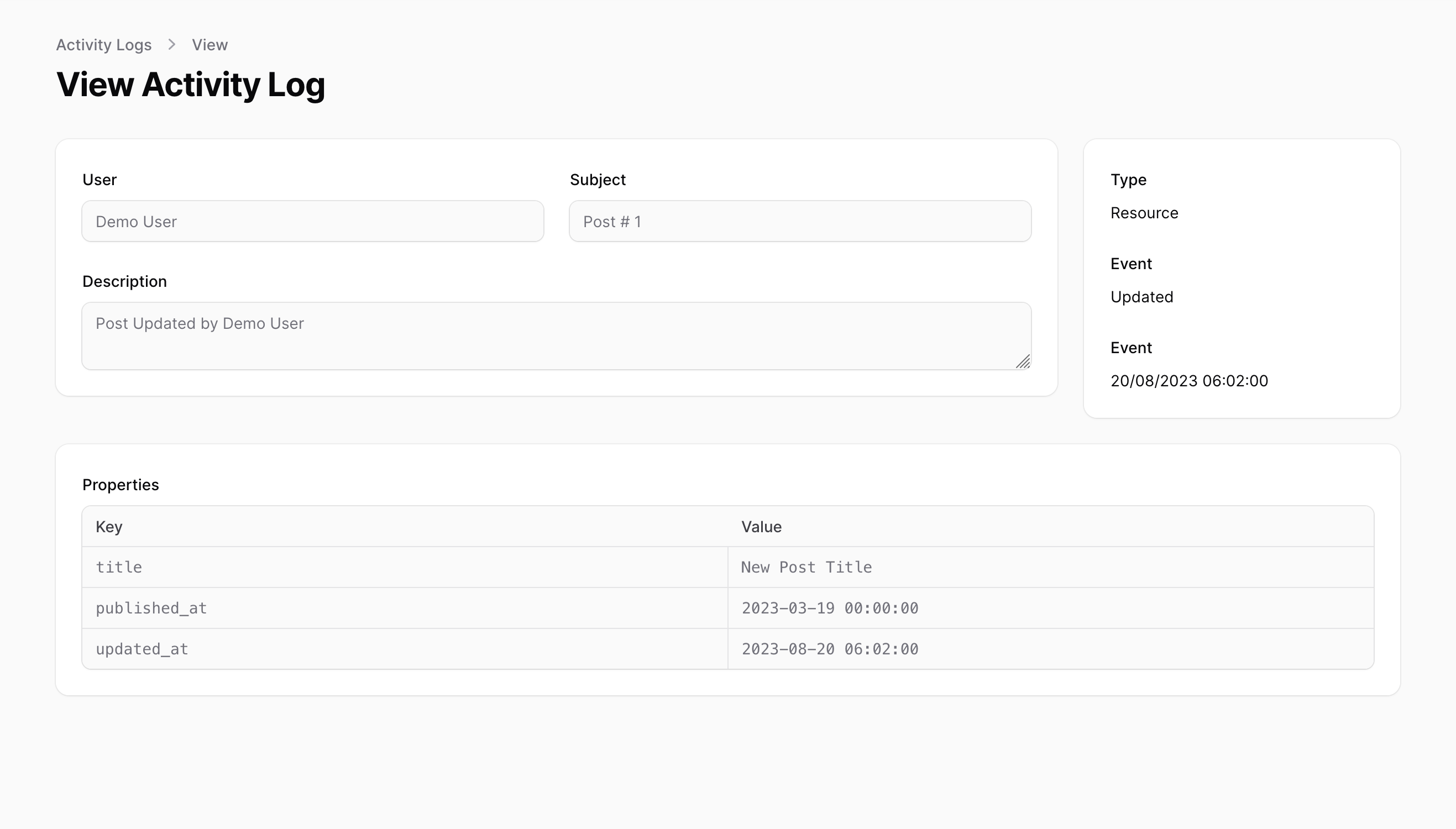Viewport: 1456px width, 829px height.
Task: Click the View Activity Log heading
Action: point(191,85)
